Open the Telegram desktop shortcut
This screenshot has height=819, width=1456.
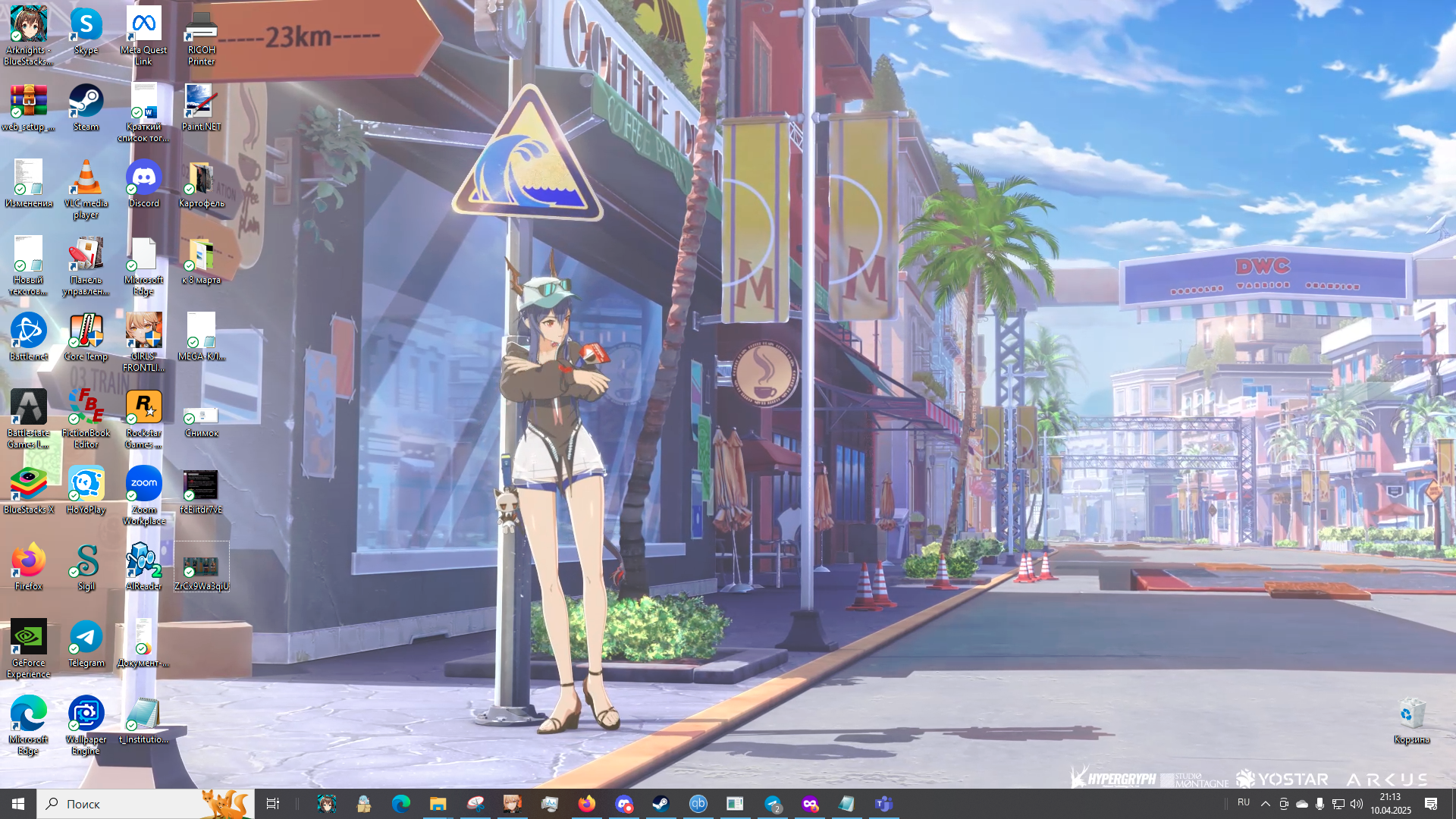click(x=86, y=643)
